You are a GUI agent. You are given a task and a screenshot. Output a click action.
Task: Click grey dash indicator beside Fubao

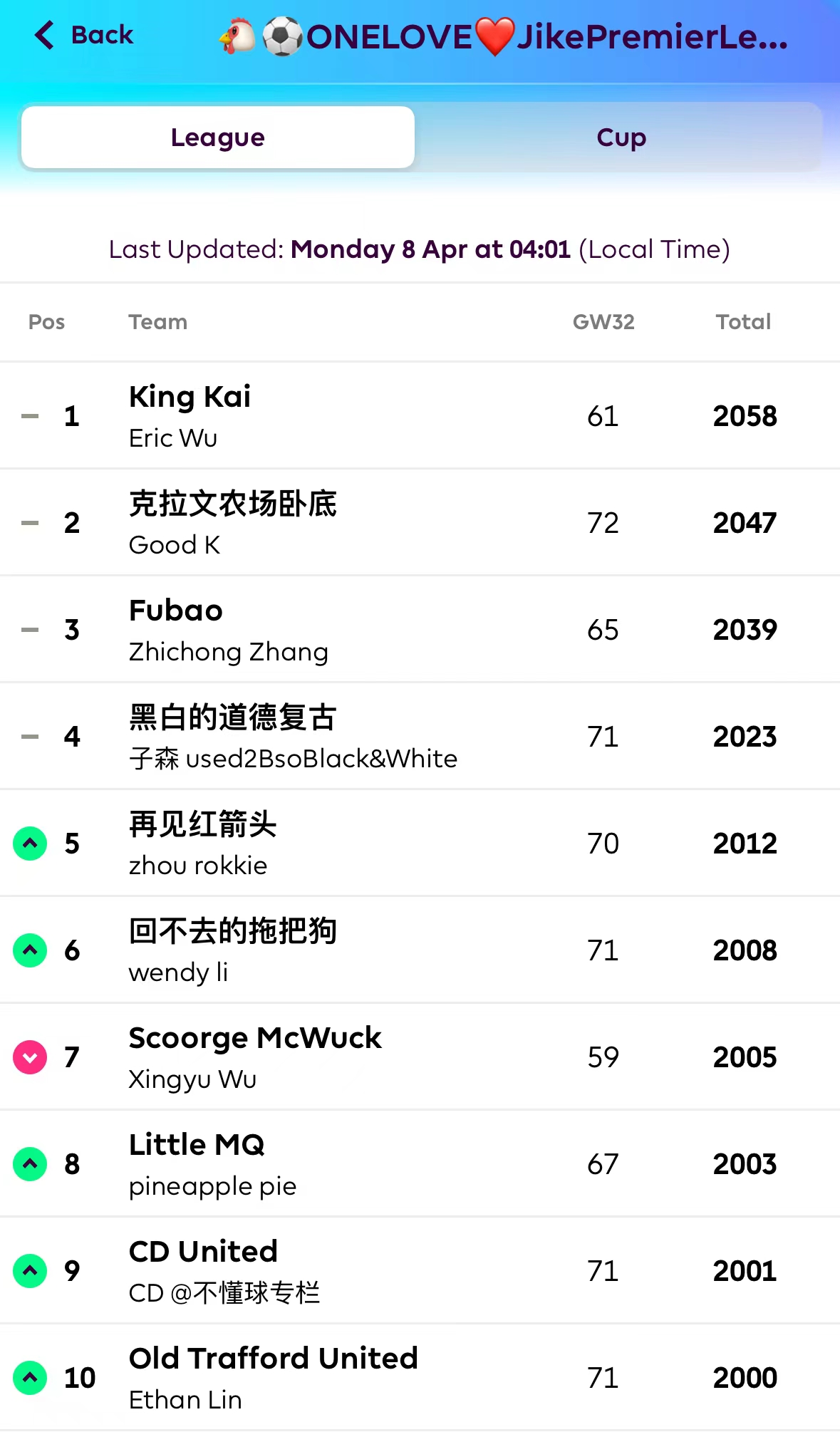30,630
